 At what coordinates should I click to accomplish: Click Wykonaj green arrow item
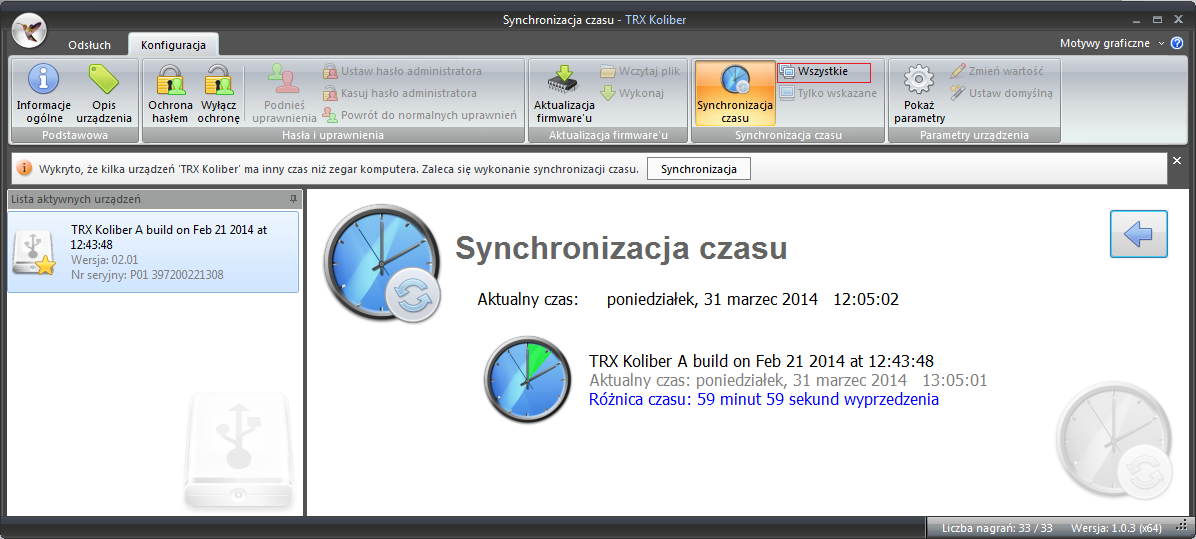[632, 93]
